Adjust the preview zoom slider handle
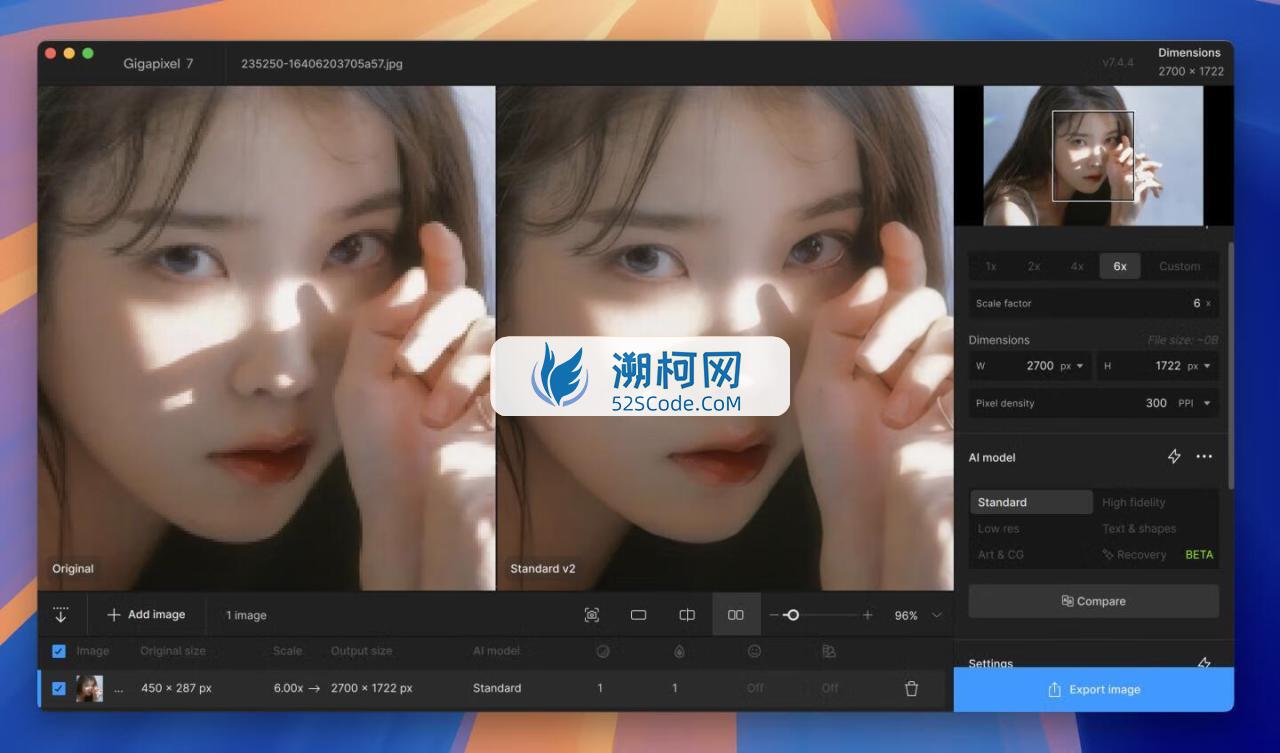Screen dimensions: 1280x753 click(792, 615)
